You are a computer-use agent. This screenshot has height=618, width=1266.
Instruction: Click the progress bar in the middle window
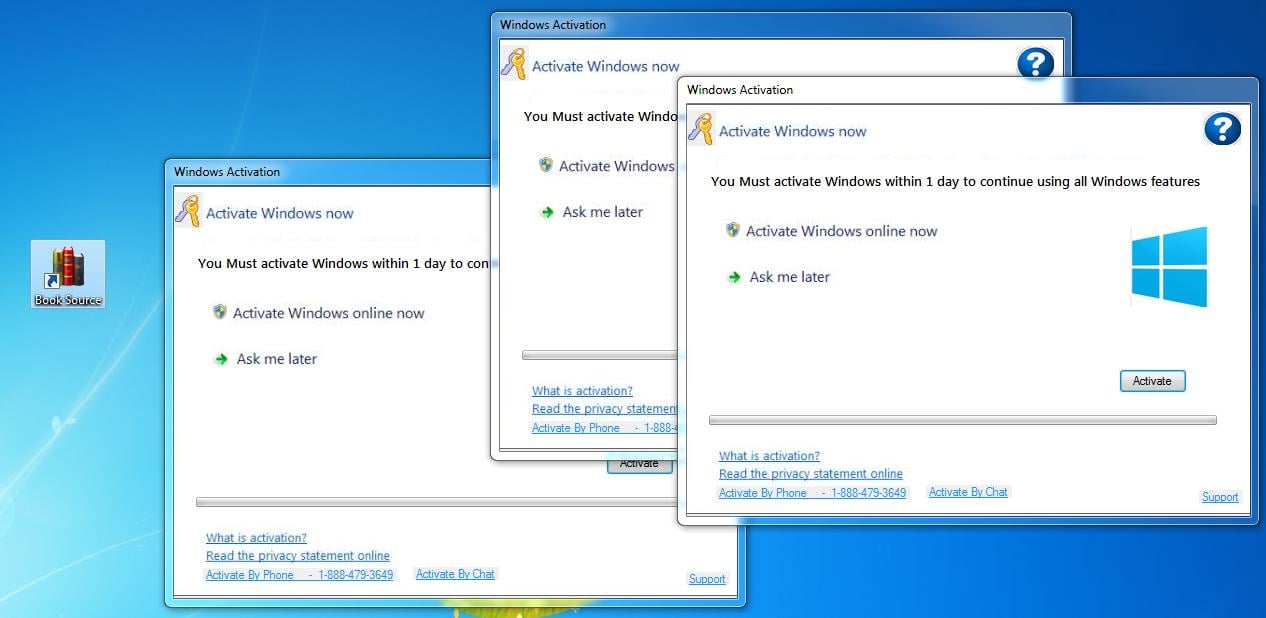click(x=600, y=355)
